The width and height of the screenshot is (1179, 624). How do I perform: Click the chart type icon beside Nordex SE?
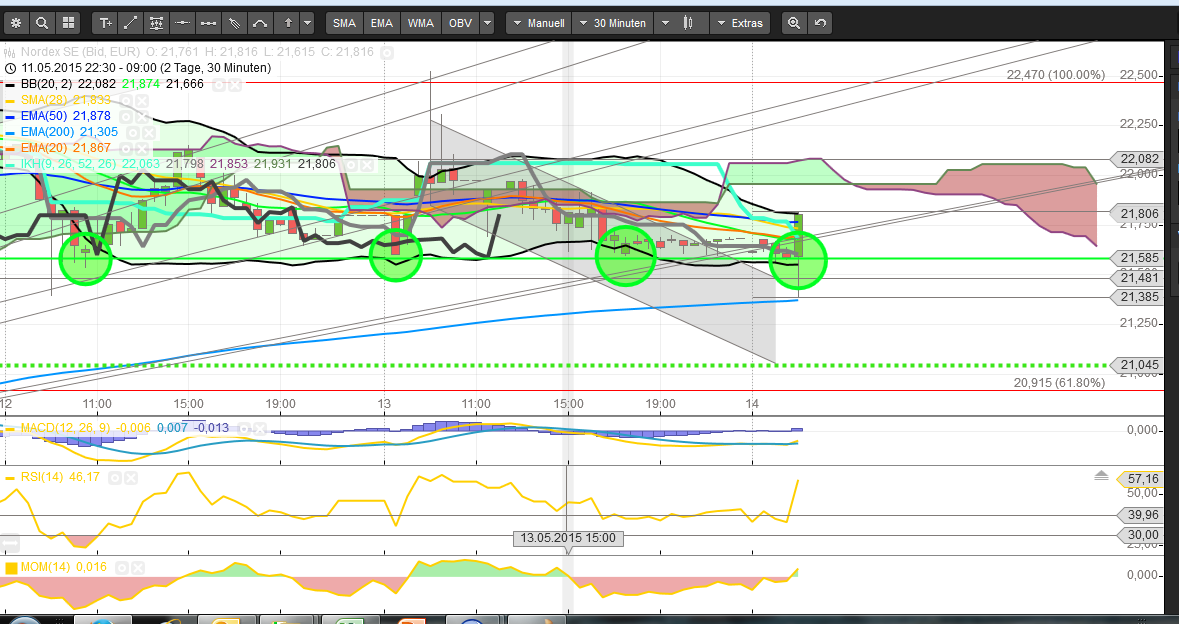pos(10,53)
